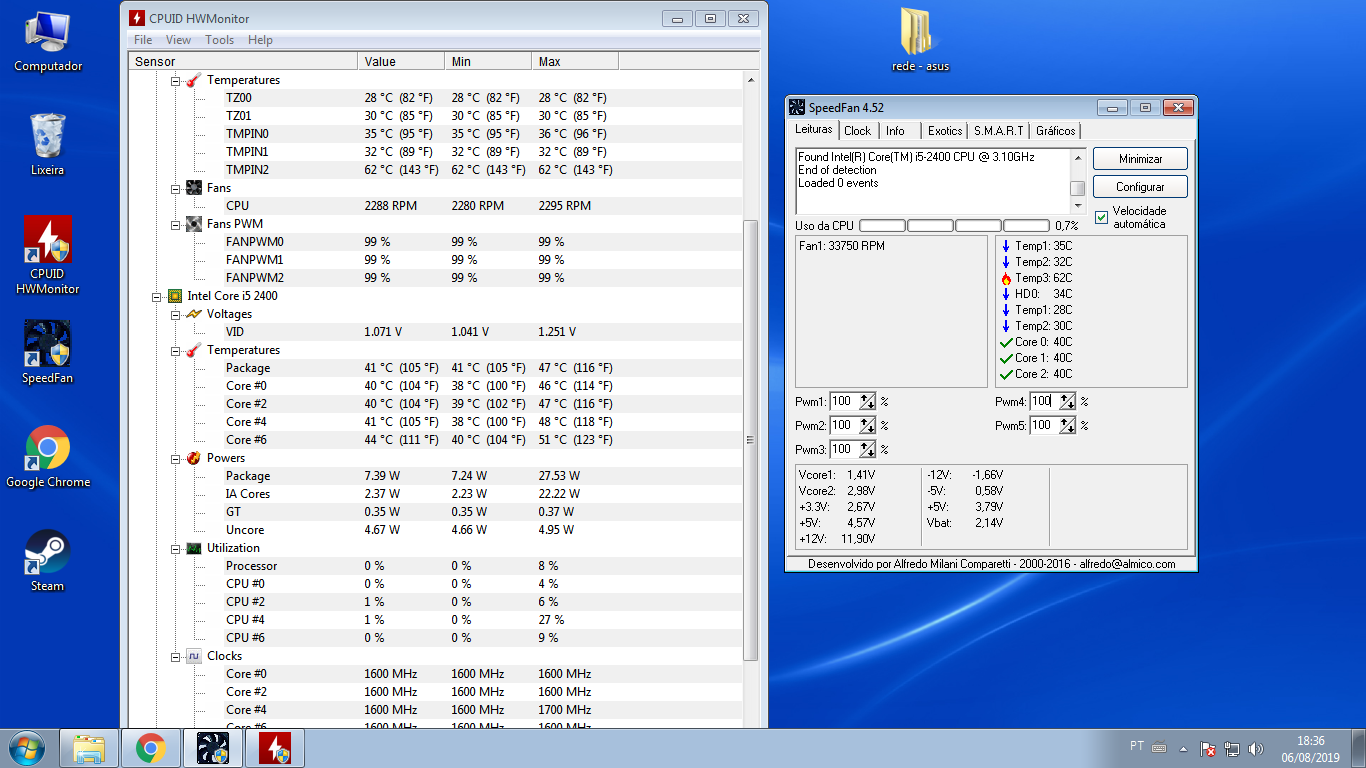1366x768 pixels.
Task: Click inside the Pwm2 value field
Action: coord(844,426)
